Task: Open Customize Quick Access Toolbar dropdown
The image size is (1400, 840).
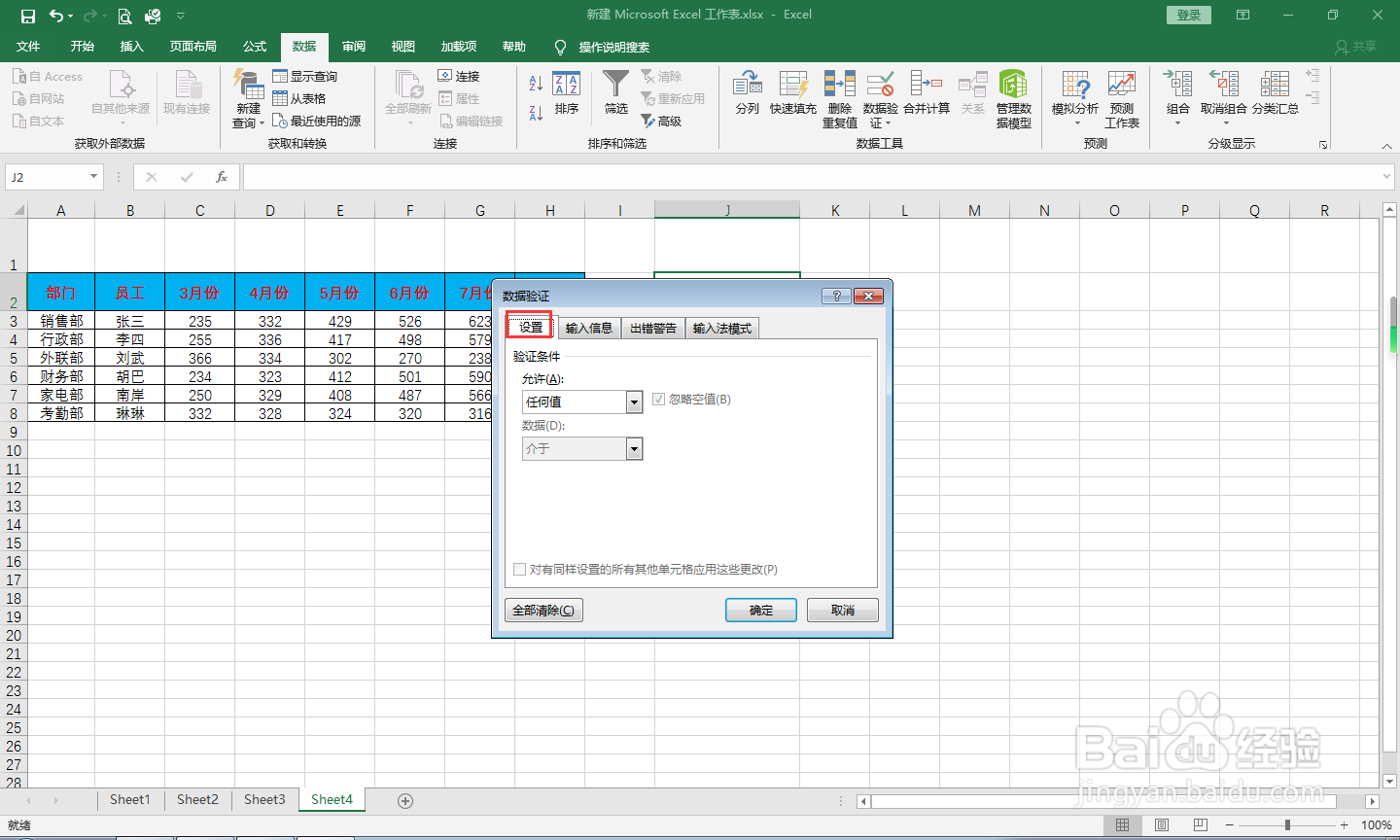Action: [181, 16]
